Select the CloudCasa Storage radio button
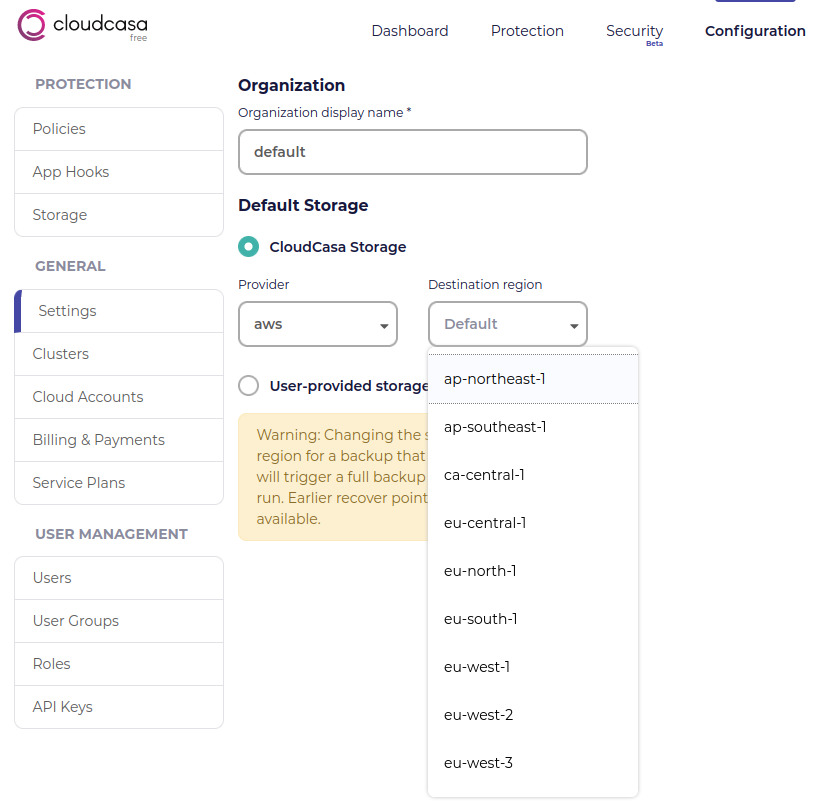Image resolution: width=818 pixels, height=810 pixels. [248, 247]
